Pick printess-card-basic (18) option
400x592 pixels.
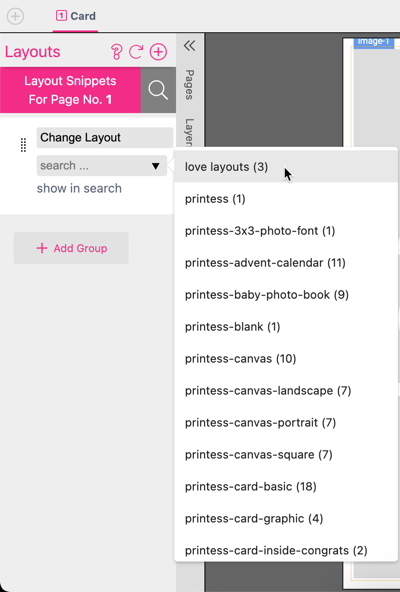pyautogui.click(x=286, y=487)
